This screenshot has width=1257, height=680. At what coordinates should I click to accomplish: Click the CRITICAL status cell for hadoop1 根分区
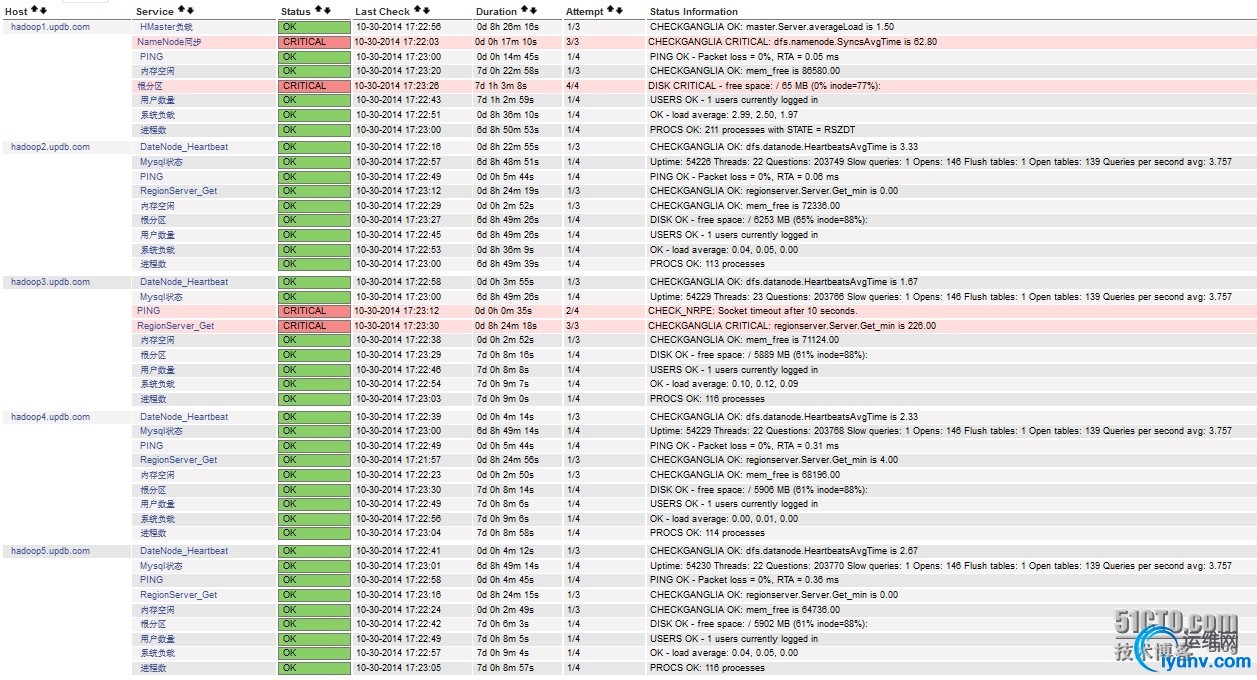(314, 86)
